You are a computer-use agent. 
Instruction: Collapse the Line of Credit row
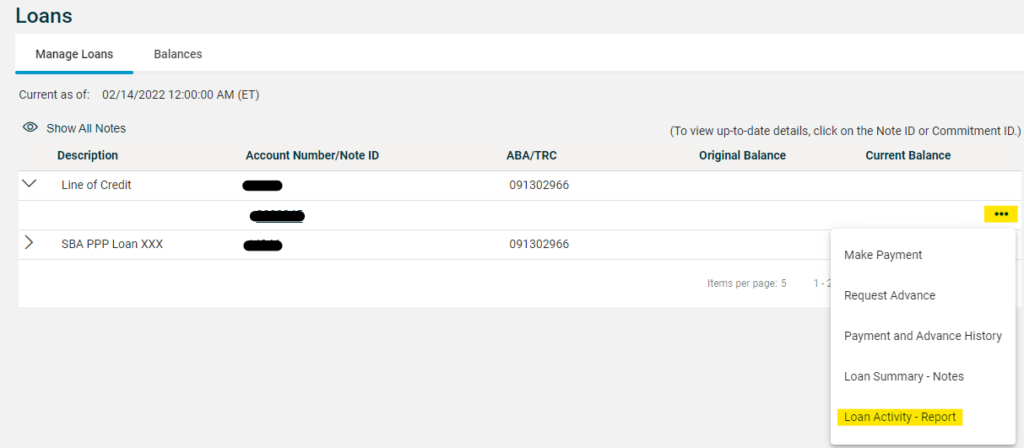(29, 185)
